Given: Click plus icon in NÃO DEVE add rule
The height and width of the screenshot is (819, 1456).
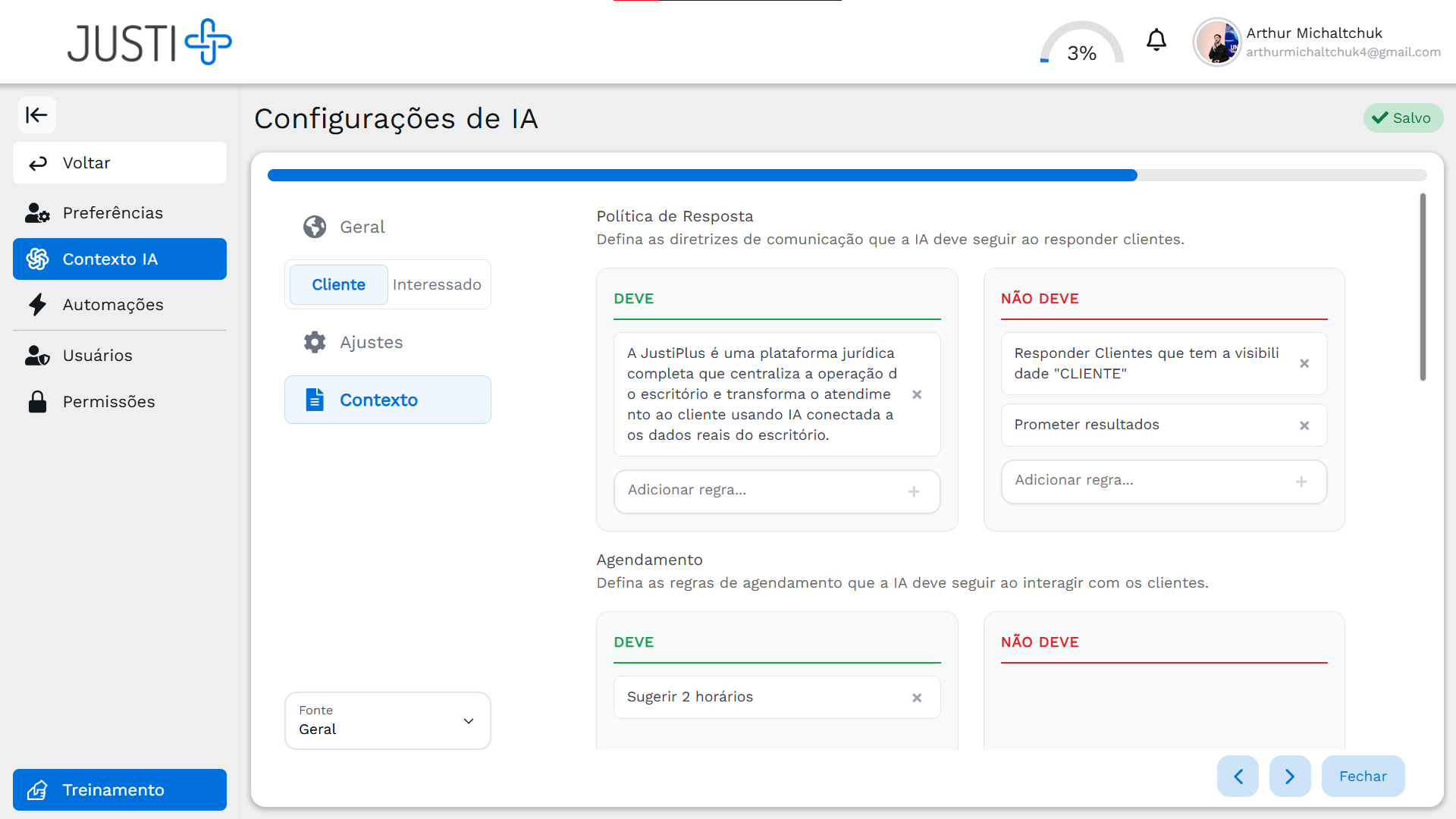Looking at the screenshot, I should [x=1301, y=482].
